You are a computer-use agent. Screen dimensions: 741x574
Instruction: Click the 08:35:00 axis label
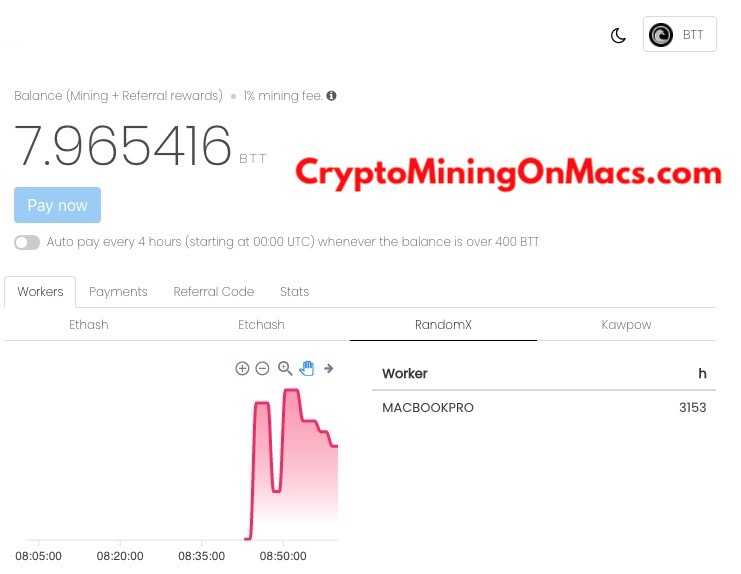click(201, 556)
